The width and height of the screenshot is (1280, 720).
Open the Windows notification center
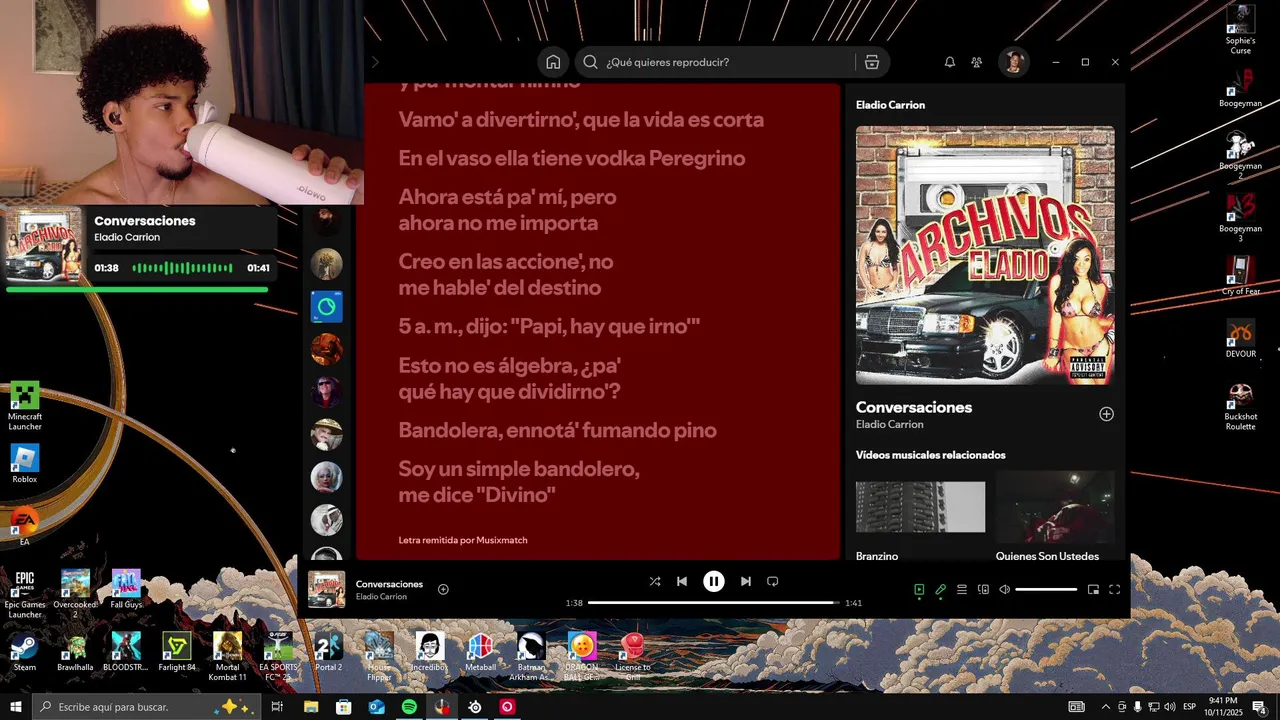pyautogui.click(x=1259, y=707)
